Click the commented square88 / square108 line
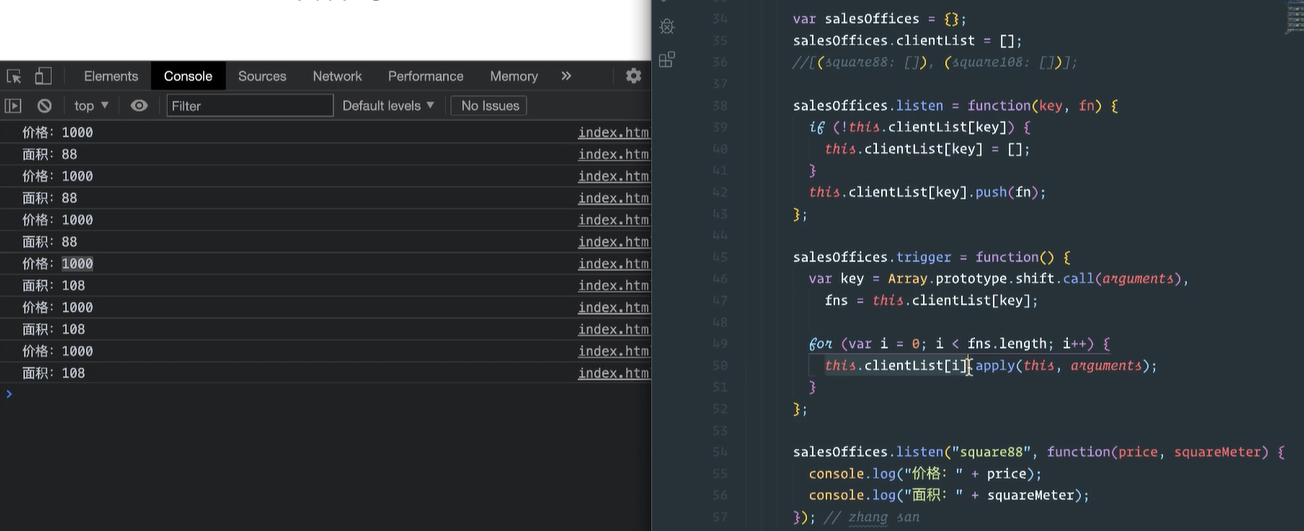The image size is (1304, 531). click(935, 62)
